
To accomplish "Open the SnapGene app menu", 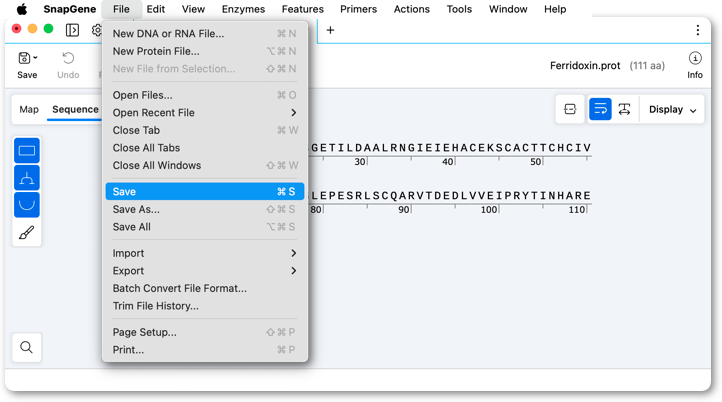I will 70,9.
